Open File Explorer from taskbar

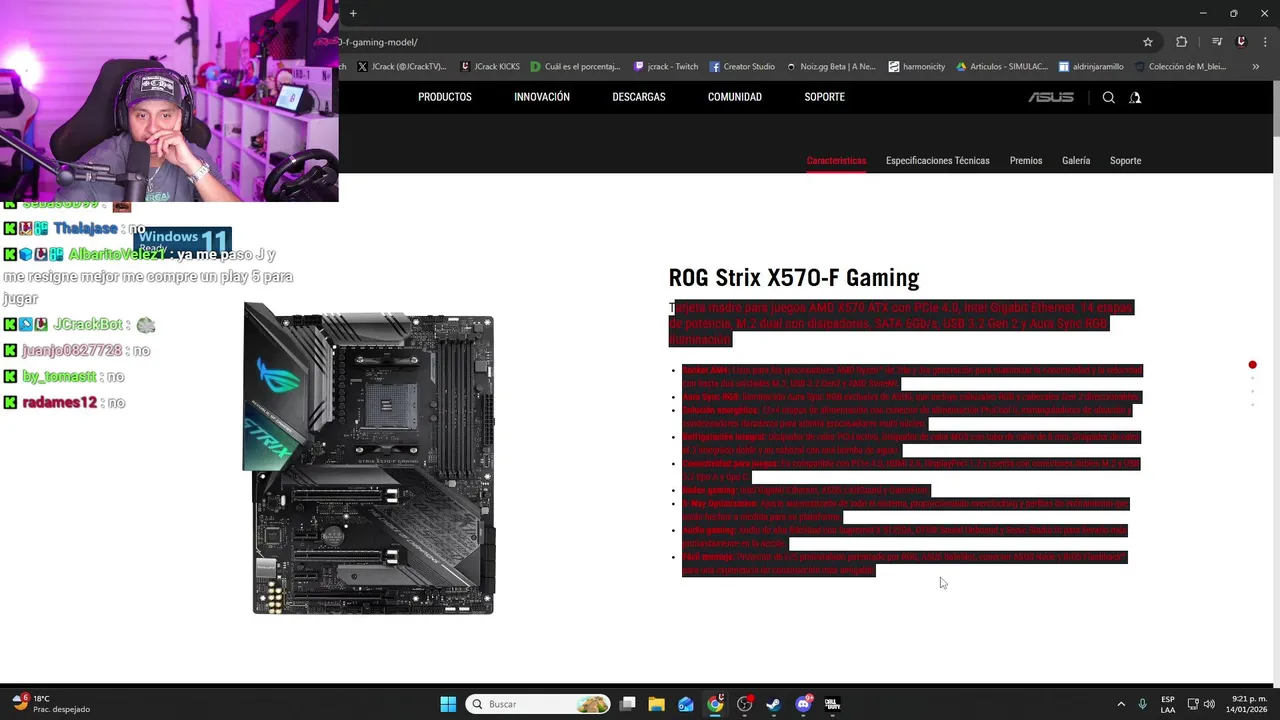pos(656,704)
